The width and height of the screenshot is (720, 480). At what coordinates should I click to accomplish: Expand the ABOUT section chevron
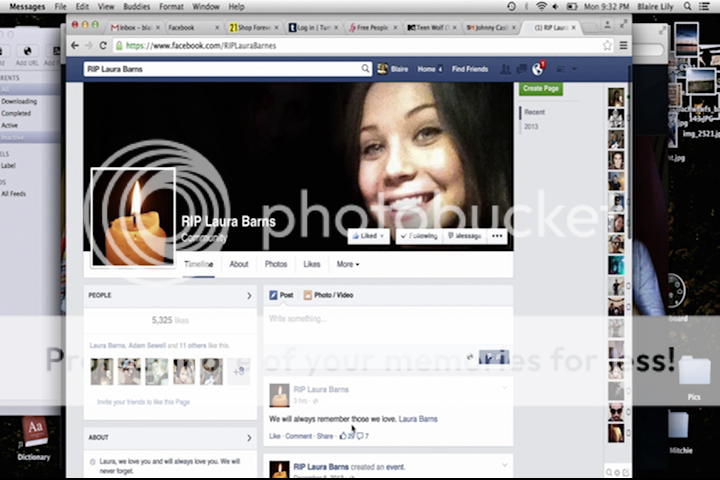[249, 437]
